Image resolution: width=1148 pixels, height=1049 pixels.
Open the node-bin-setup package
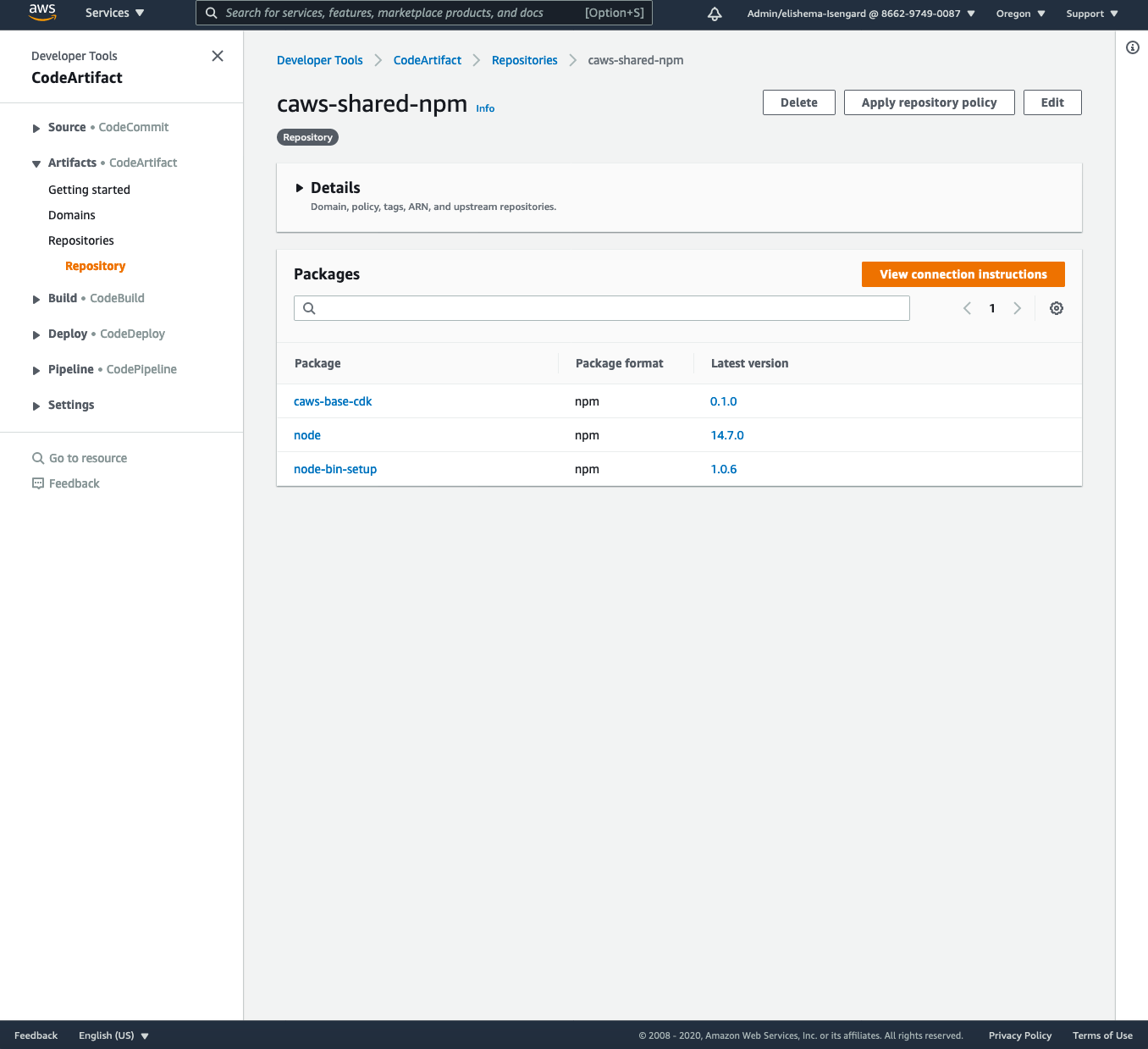[335, 469]
